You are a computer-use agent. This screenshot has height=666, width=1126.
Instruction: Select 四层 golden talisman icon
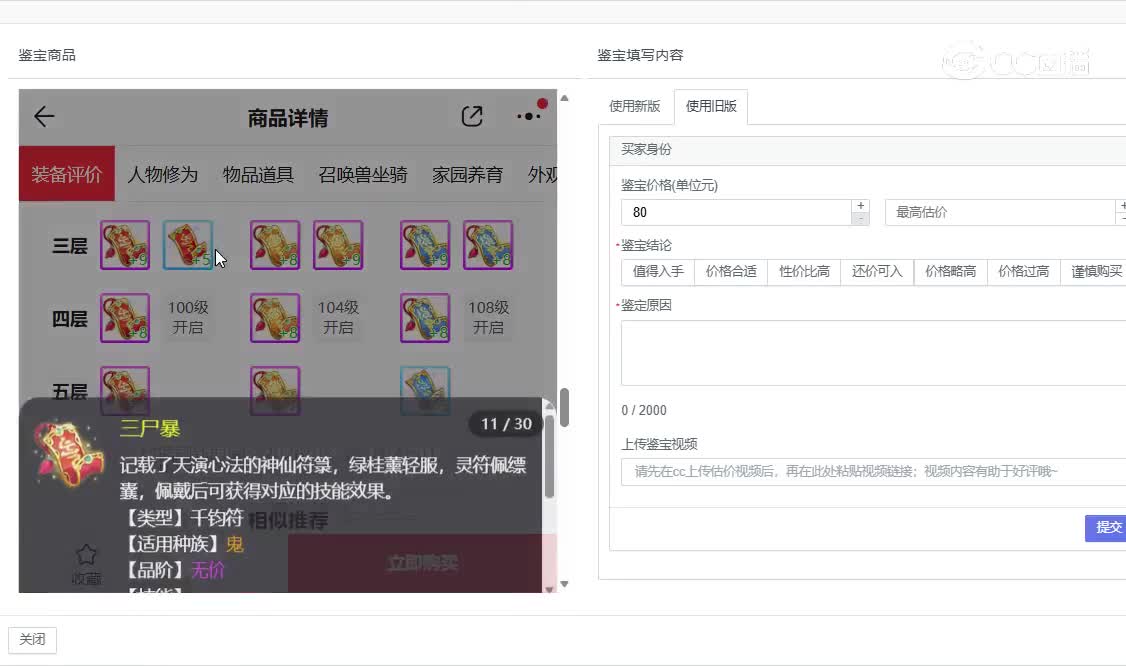[275, 318]
